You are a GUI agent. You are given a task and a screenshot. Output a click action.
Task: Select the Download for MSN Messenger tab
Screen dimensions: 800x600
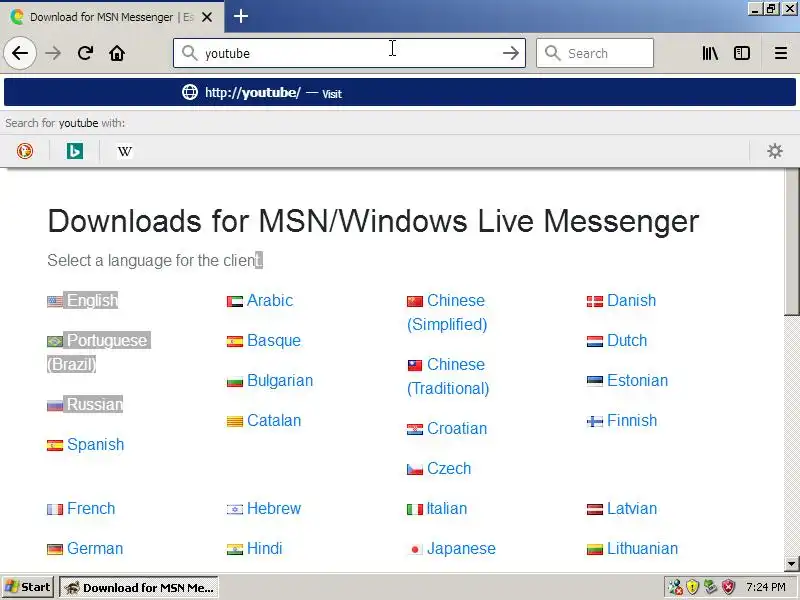click(111, 17)
